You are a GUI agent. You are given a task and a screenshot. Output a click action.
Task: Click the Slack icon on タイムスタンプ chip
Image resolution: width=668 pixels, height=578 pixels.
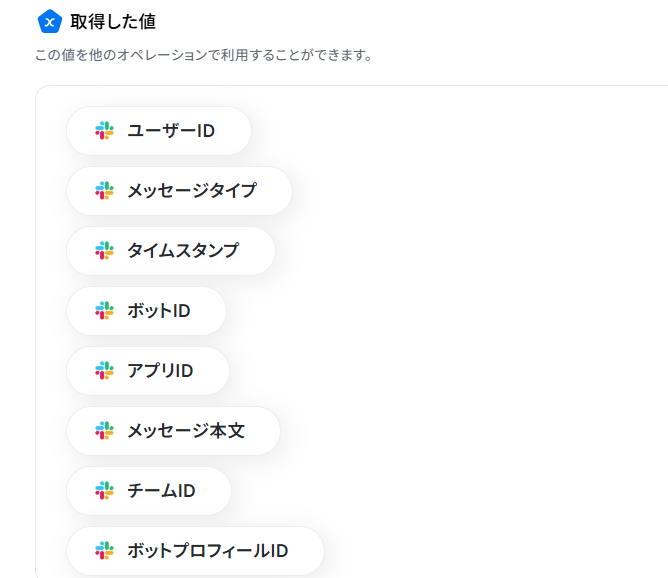click(x=104, y=251)
